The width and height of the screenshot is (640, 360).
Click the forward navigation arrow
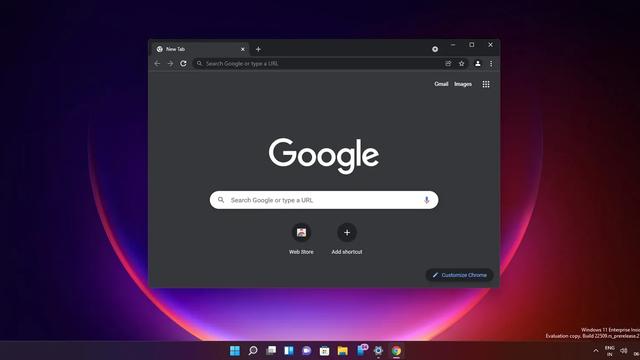click(x=170, y=64)
